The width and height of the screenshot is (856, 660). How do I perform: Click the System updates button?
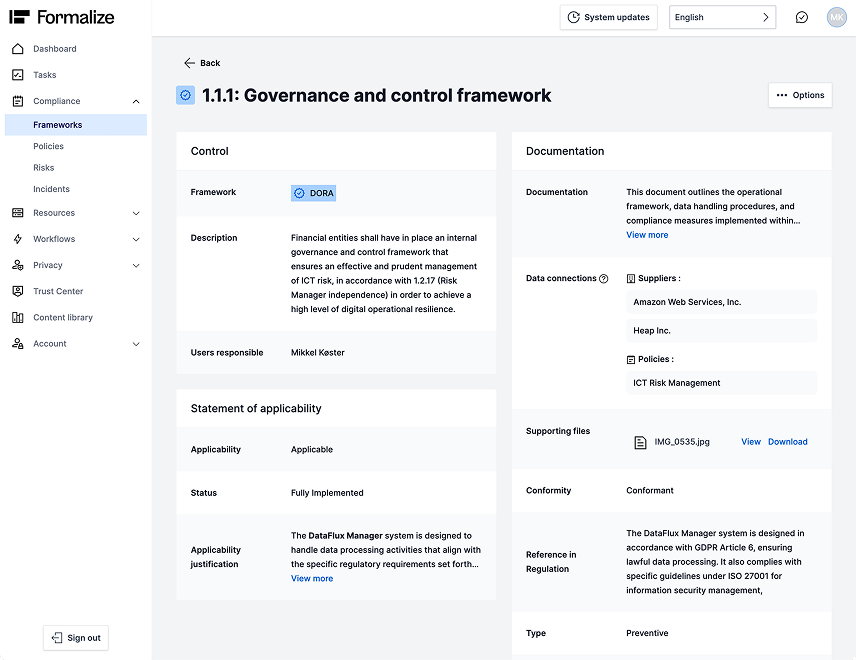pos(608,17)
